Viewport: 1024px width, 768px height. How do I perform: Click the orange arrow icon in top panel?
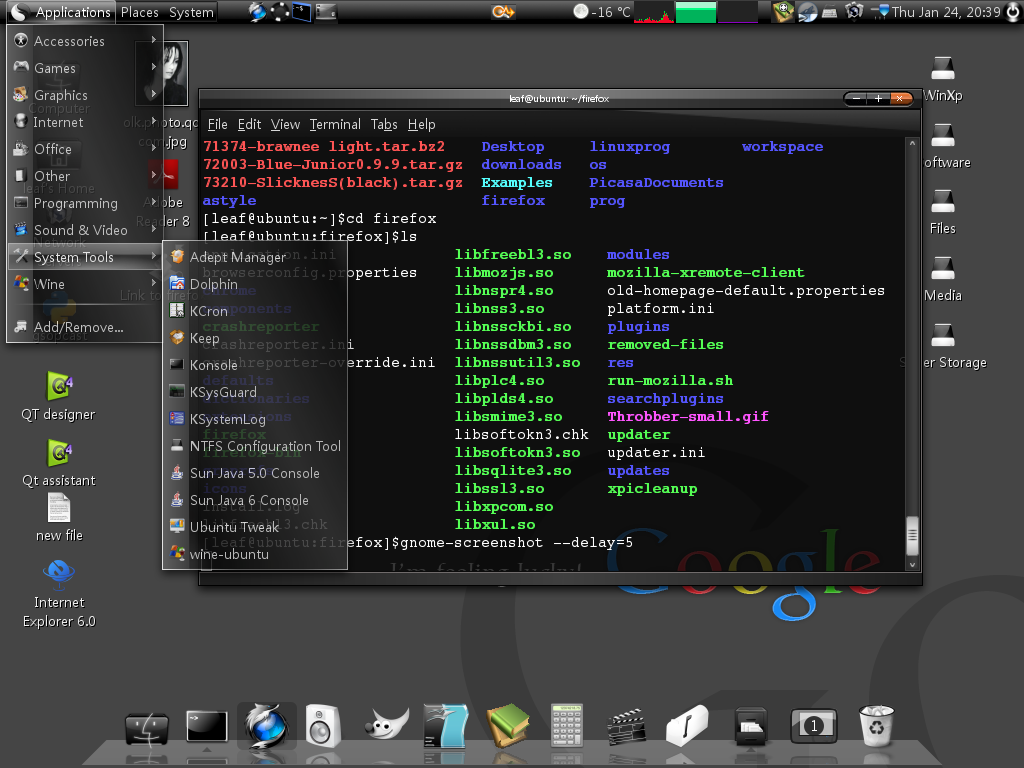tap(503, 12)
